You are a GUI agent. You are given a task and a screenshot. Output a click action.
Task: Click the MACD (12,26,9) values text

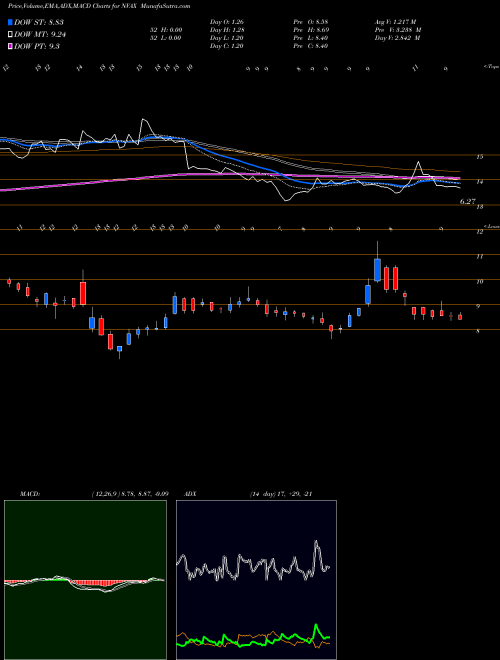coord(130,494)
